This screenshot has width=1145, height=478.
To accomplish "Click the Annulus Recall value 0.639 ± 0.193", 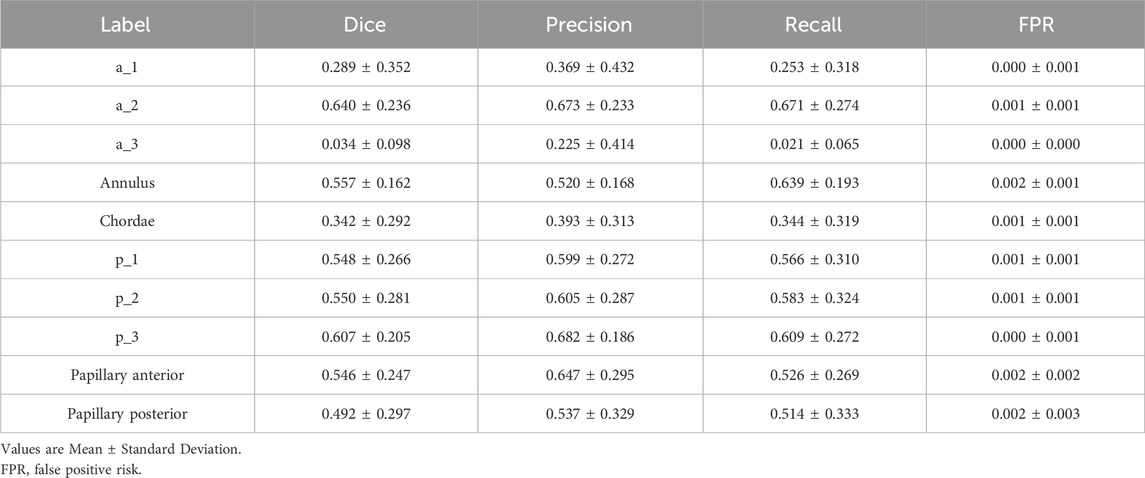I will point(815,183).
